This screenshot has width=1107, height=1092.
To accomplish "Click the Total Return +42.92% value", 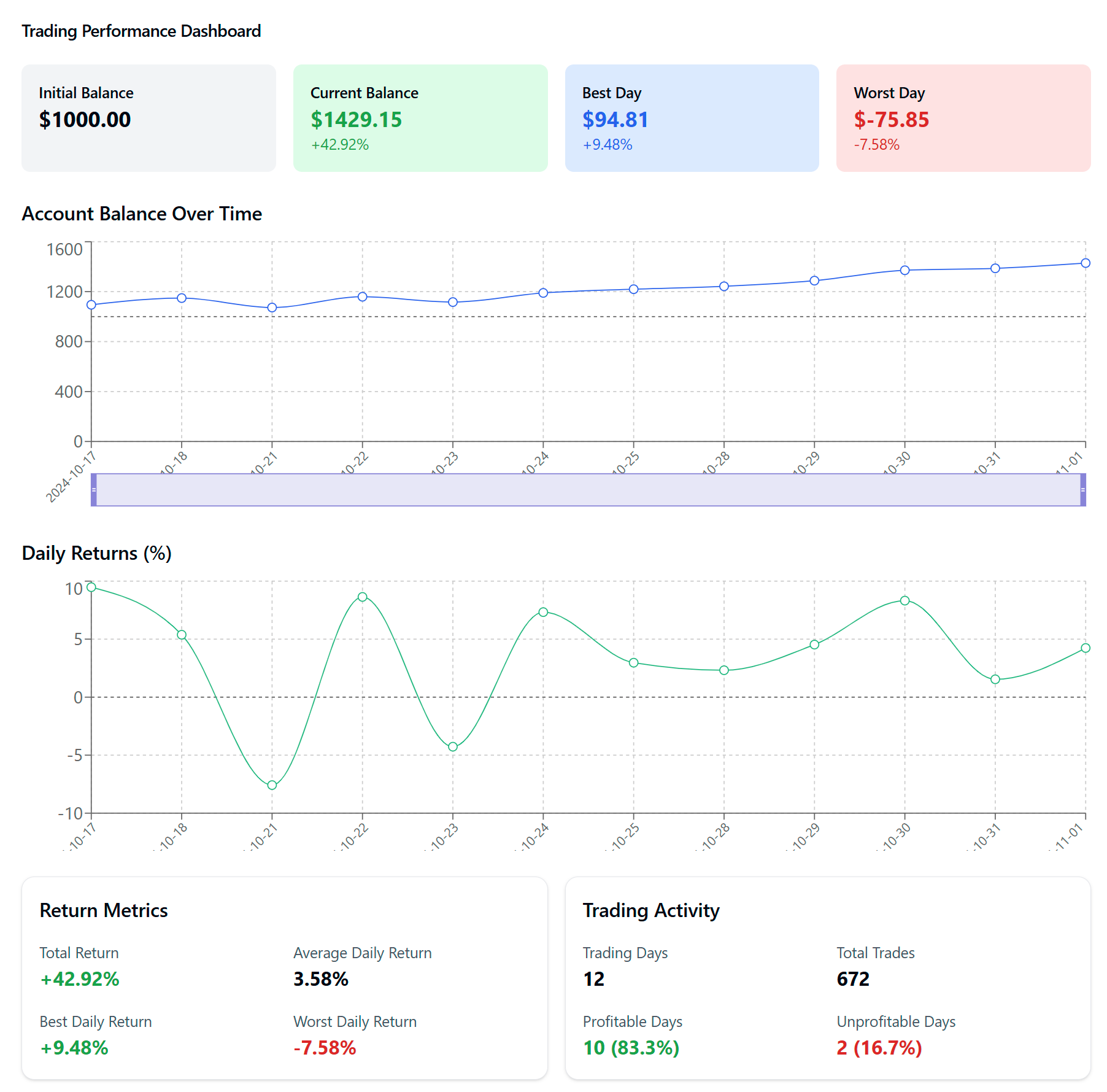I will pyautogui.click(x=80, y=979).
